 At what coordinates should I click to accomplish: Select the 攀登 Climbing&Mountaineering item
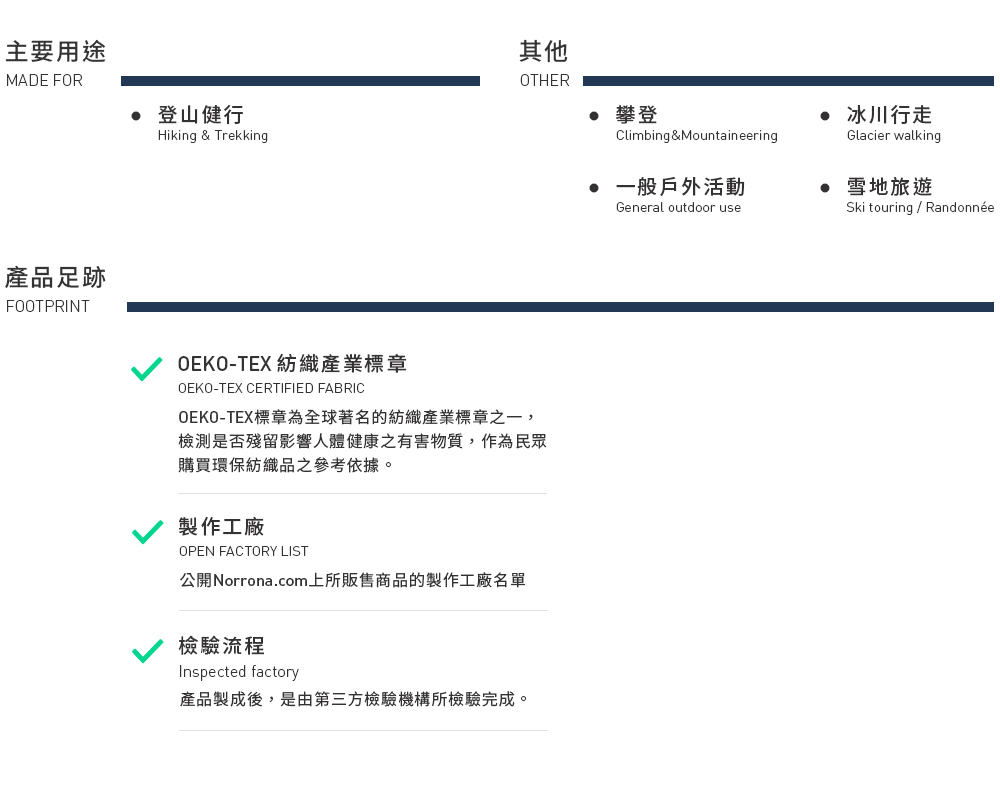(x=696, y=124)
